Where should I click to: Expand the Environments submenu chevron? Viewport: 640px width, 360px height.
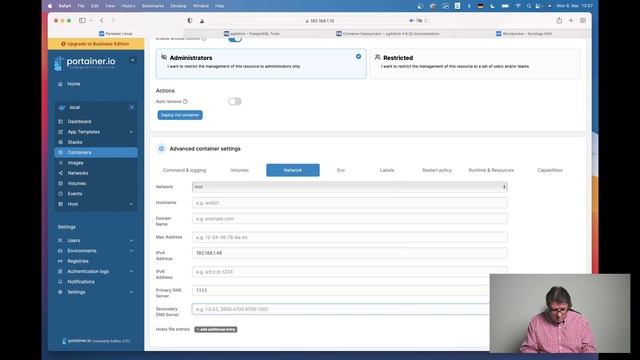(x=131, y=251)
